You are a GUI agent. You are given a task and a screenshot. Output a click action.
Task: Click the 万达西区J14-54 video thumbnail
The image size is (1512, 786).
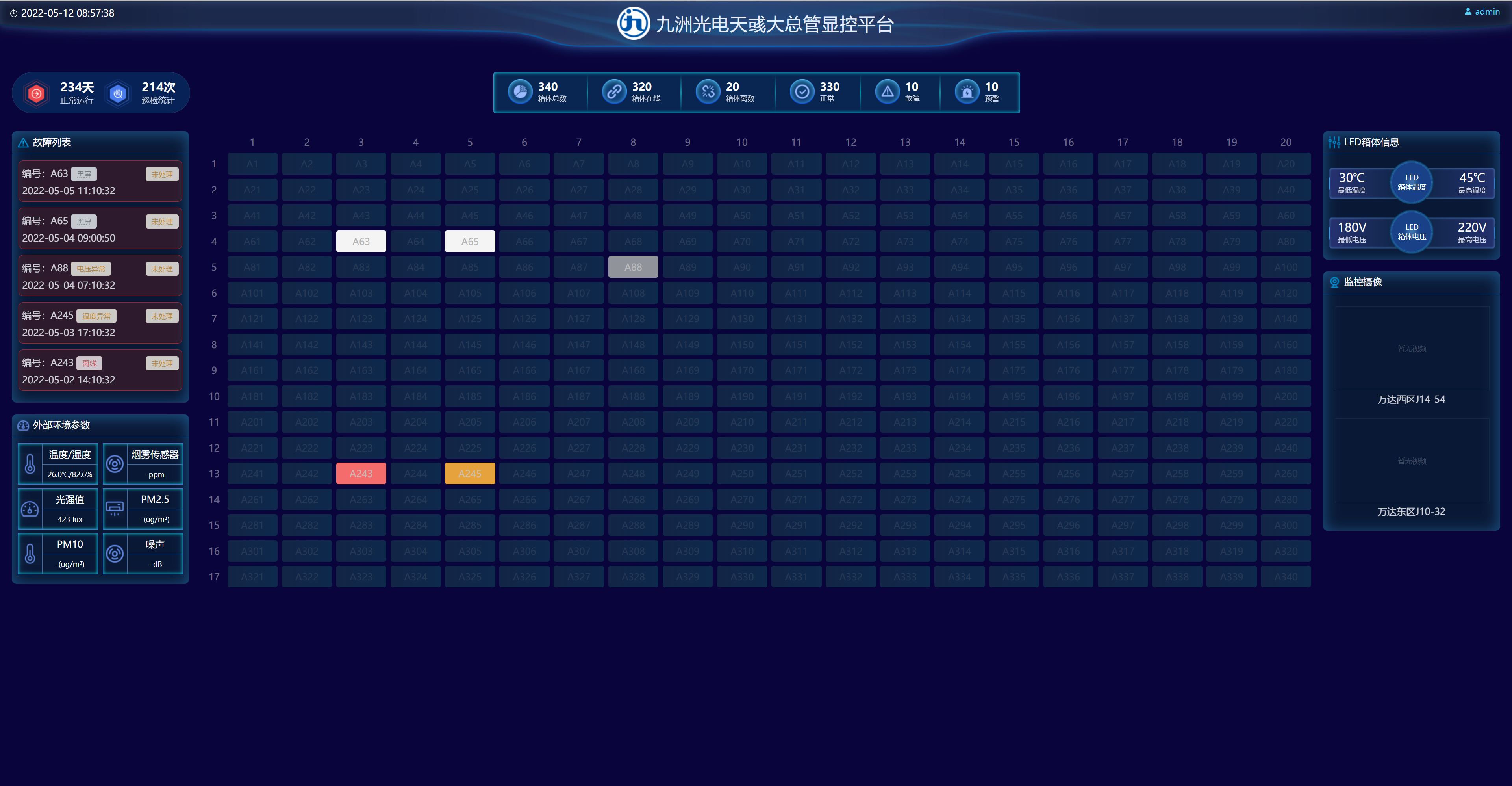coord(1412,348)
